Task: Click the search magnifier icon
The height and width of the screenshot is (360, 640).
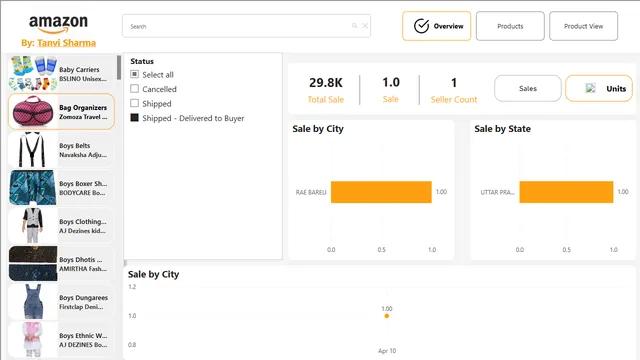Action: pos(354,26)
